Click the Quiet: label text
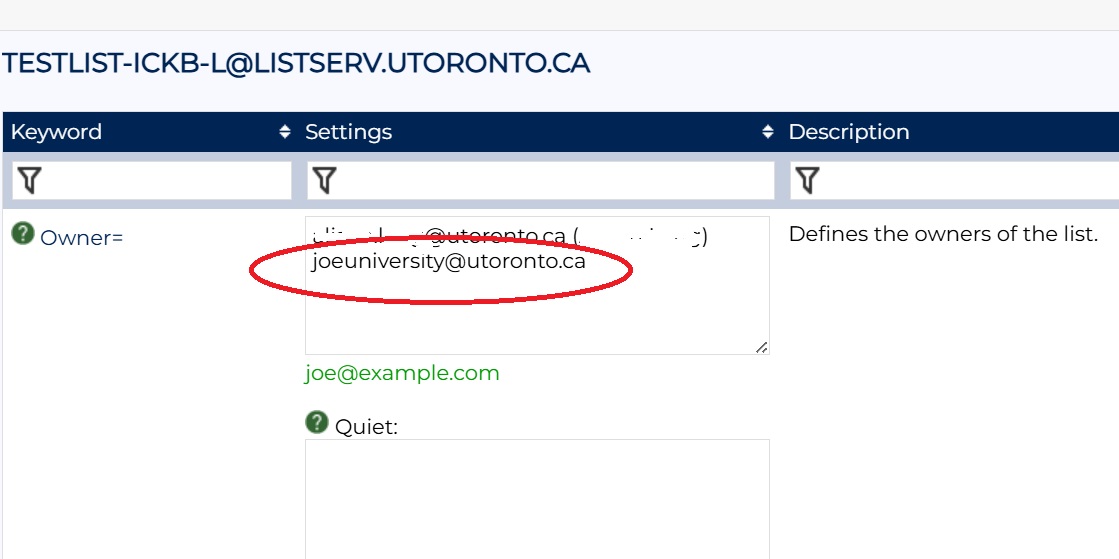Screen dimensions: 1119x559 pyautogui.click(x=366, y=427)
